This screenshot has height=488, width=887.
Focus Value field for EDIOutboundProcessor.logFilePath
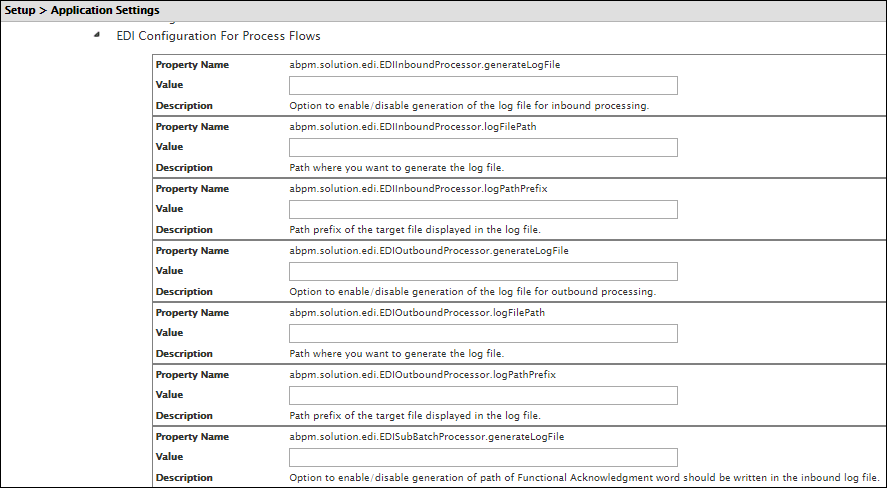click(x=483, y=333)
